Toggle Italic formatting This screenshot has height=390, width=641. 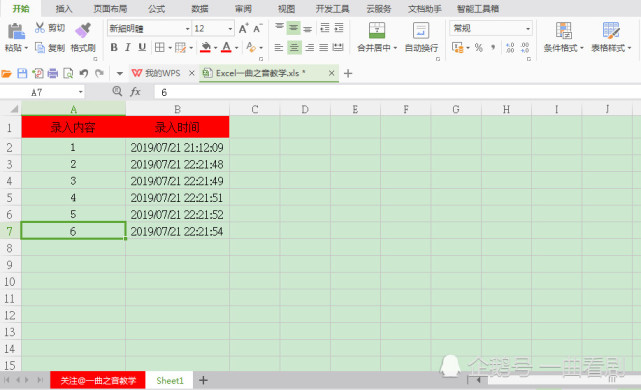[x=128, y=48]
